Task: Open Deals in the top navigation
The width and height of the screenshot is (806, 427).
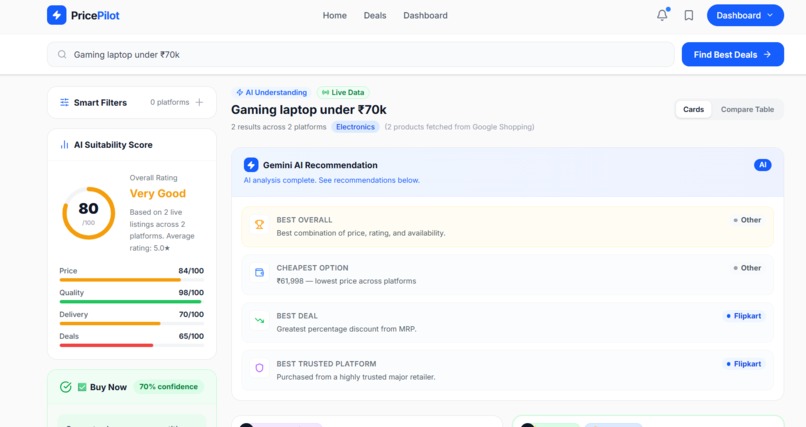Action: (x=375, y=15)
